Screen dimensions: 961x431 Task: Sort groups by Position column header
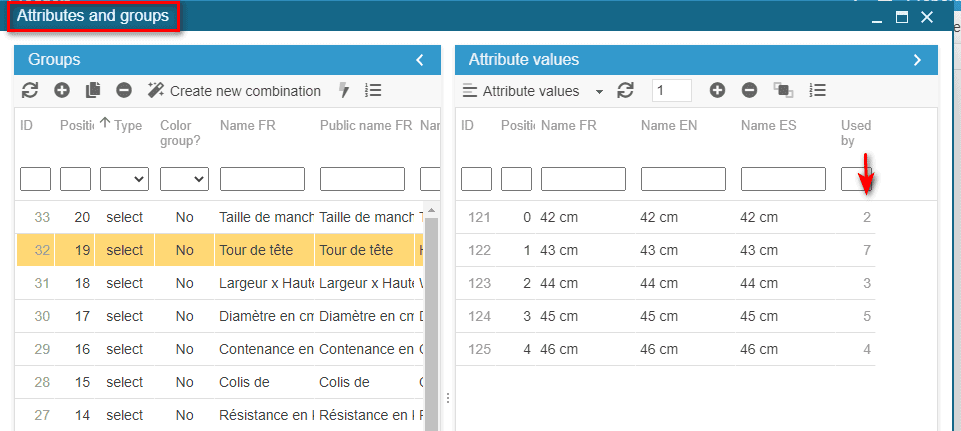76,126
